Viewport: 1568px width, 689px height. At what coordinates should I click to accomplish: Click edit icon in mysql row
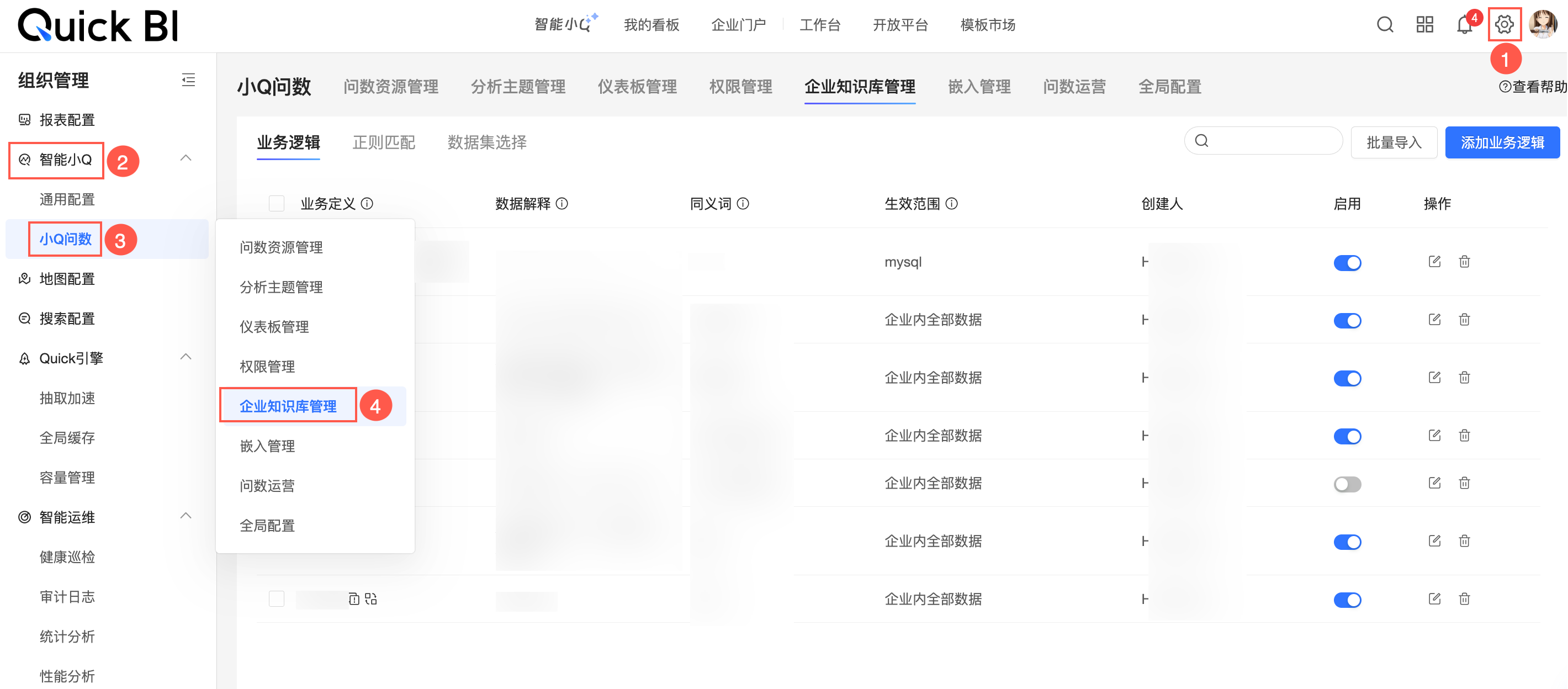point(1434,262)
